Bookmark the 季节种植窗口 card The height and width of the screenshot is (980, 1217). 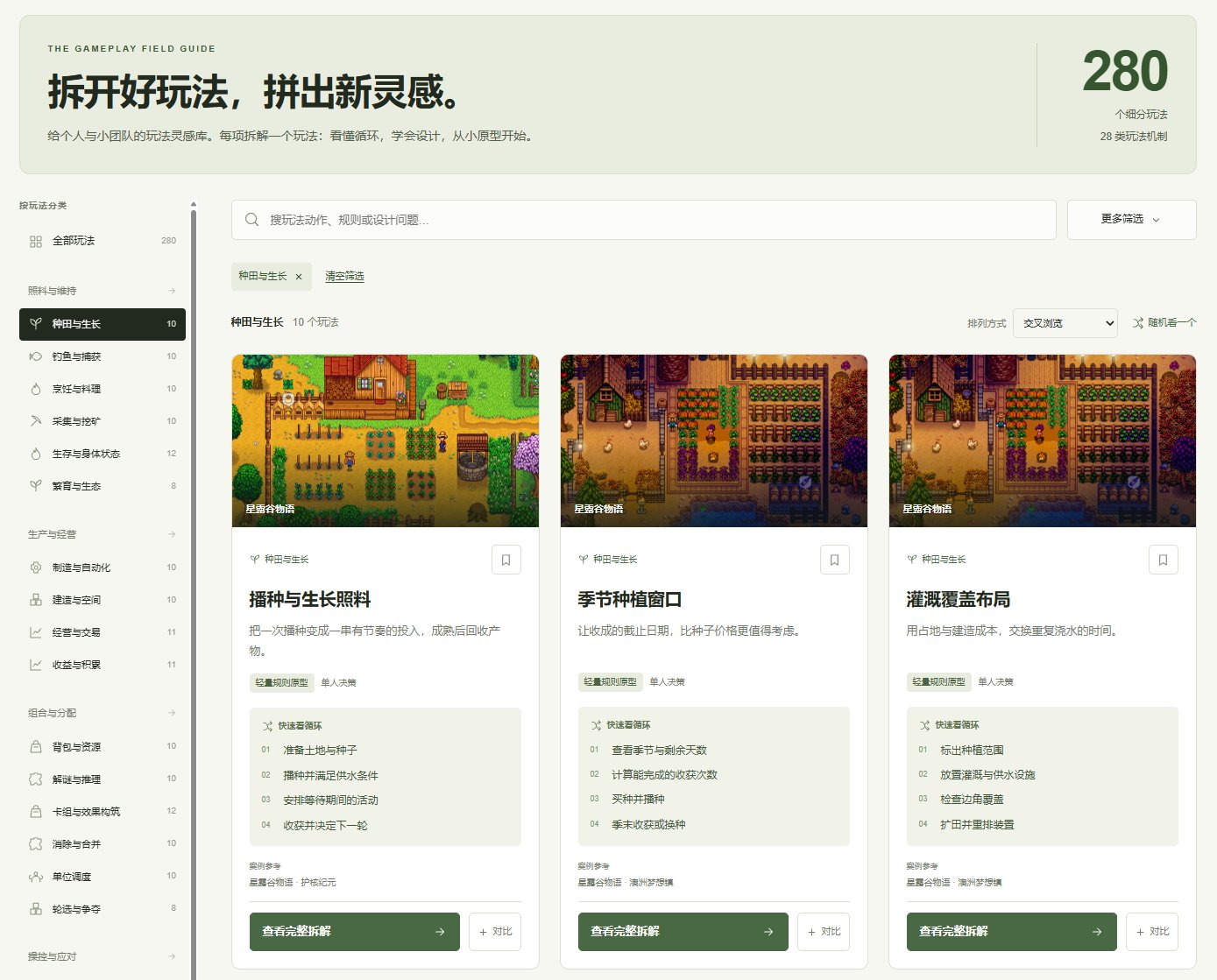835,560
